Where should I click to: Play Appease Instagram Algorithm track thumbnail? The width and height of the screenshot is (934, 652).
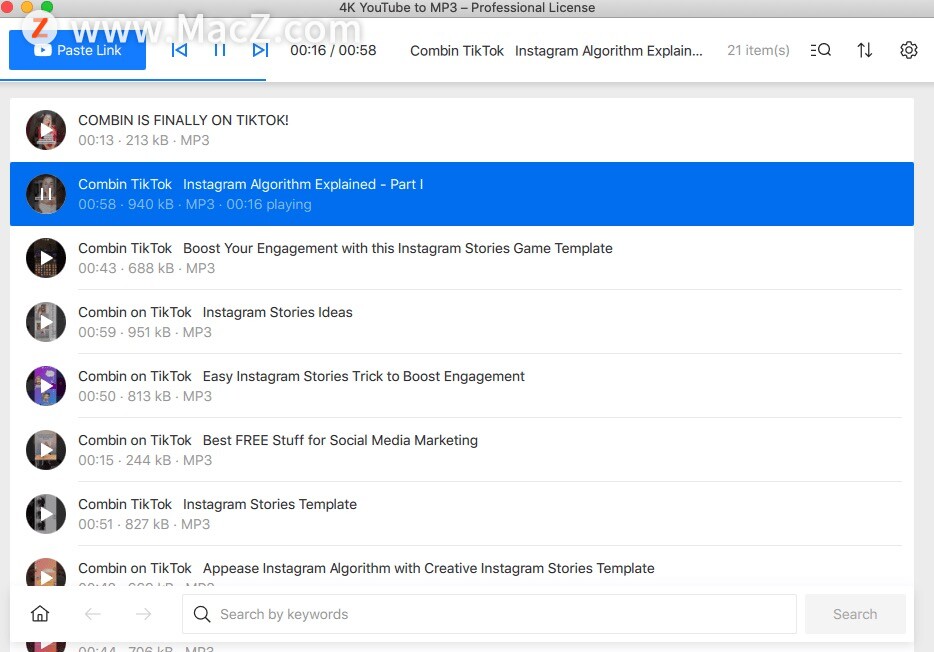[x=46, y=573]
